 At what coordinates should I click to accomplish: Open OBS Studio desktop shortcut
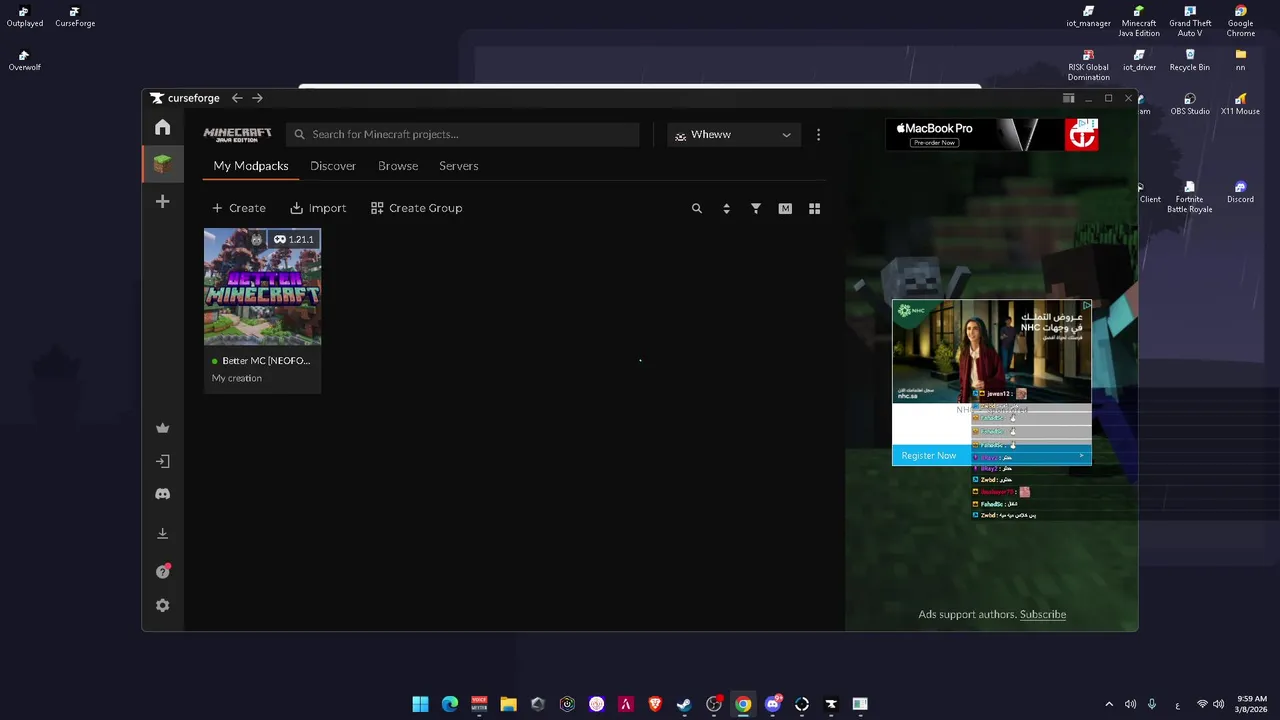tap(1190, 105)
